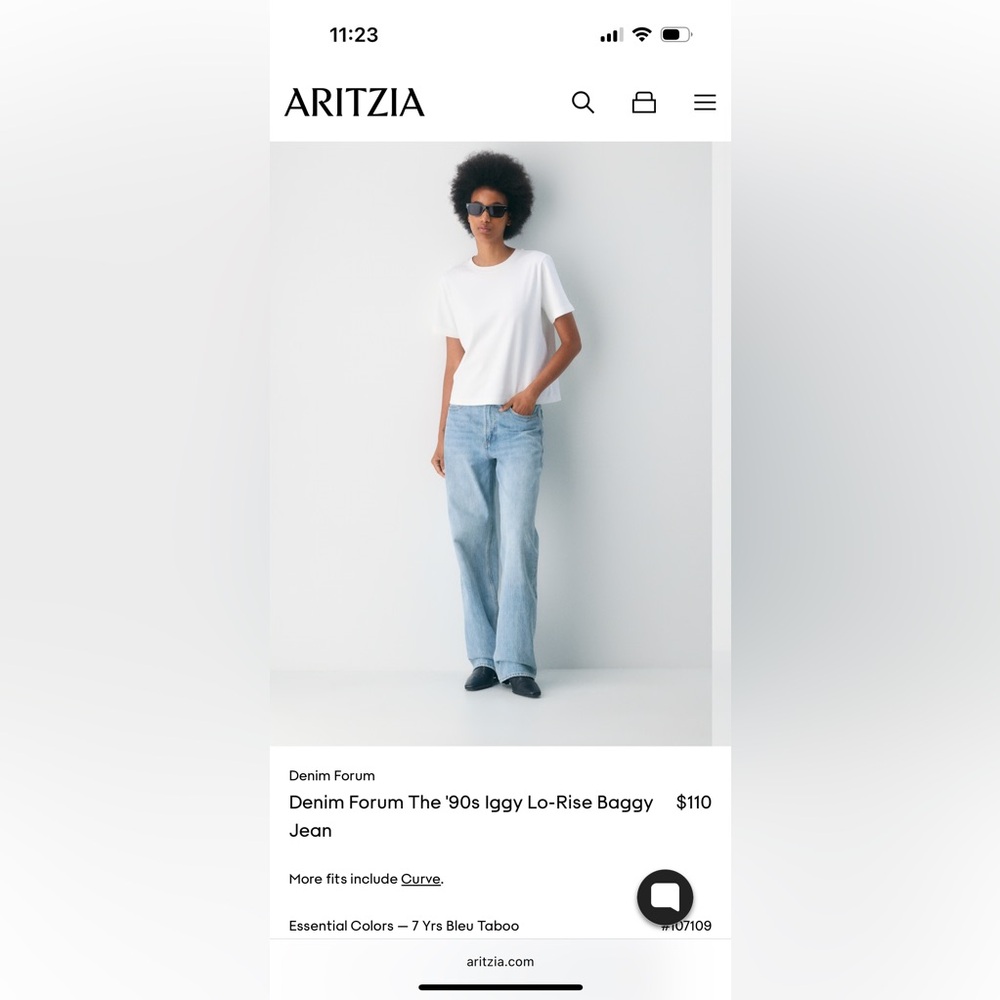Select the next image strip at right edge
Screen dimensions: 1000x1000
(722, 443)
